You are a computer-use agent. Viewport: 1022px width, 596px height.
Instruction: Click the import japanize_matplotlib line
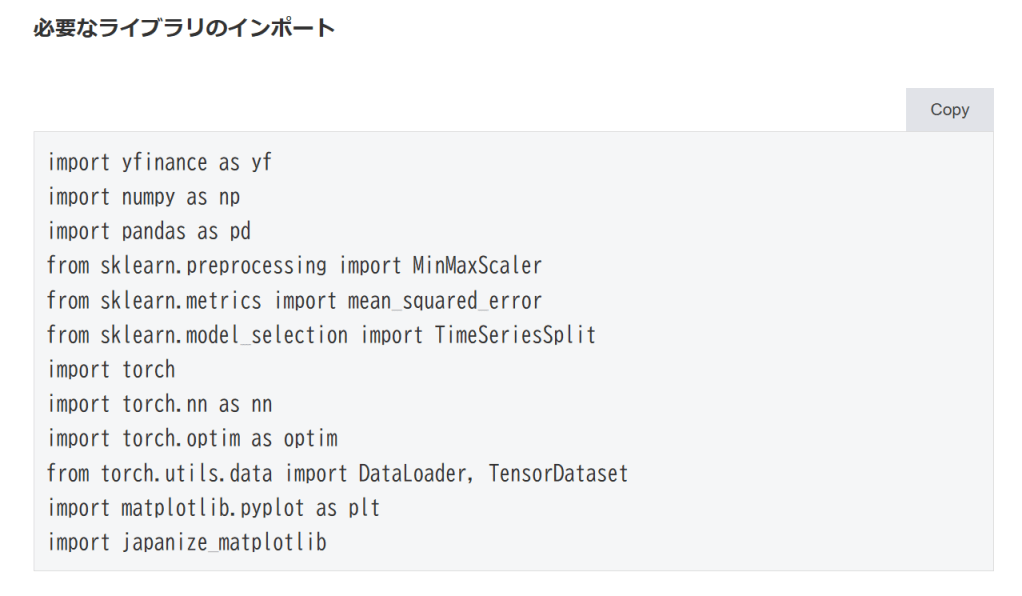(187, 542)
